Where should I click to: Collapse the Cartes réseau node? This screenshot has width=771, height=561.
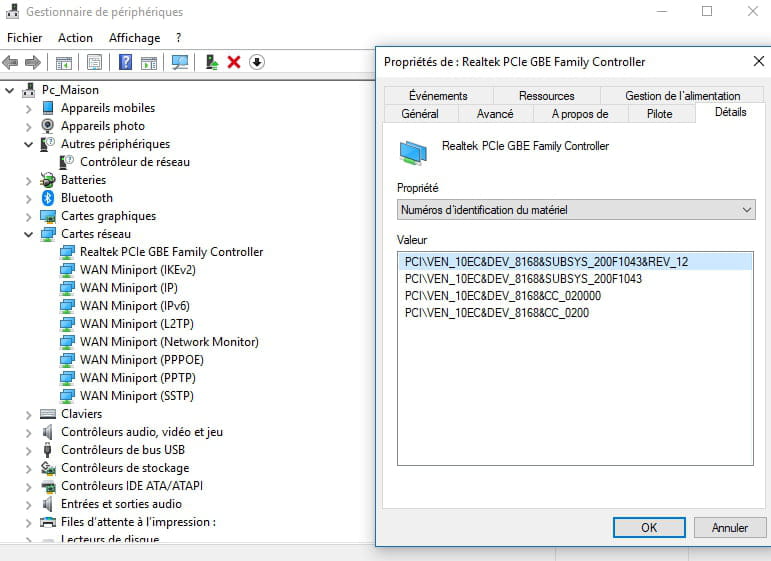click(x=29, y=235)
